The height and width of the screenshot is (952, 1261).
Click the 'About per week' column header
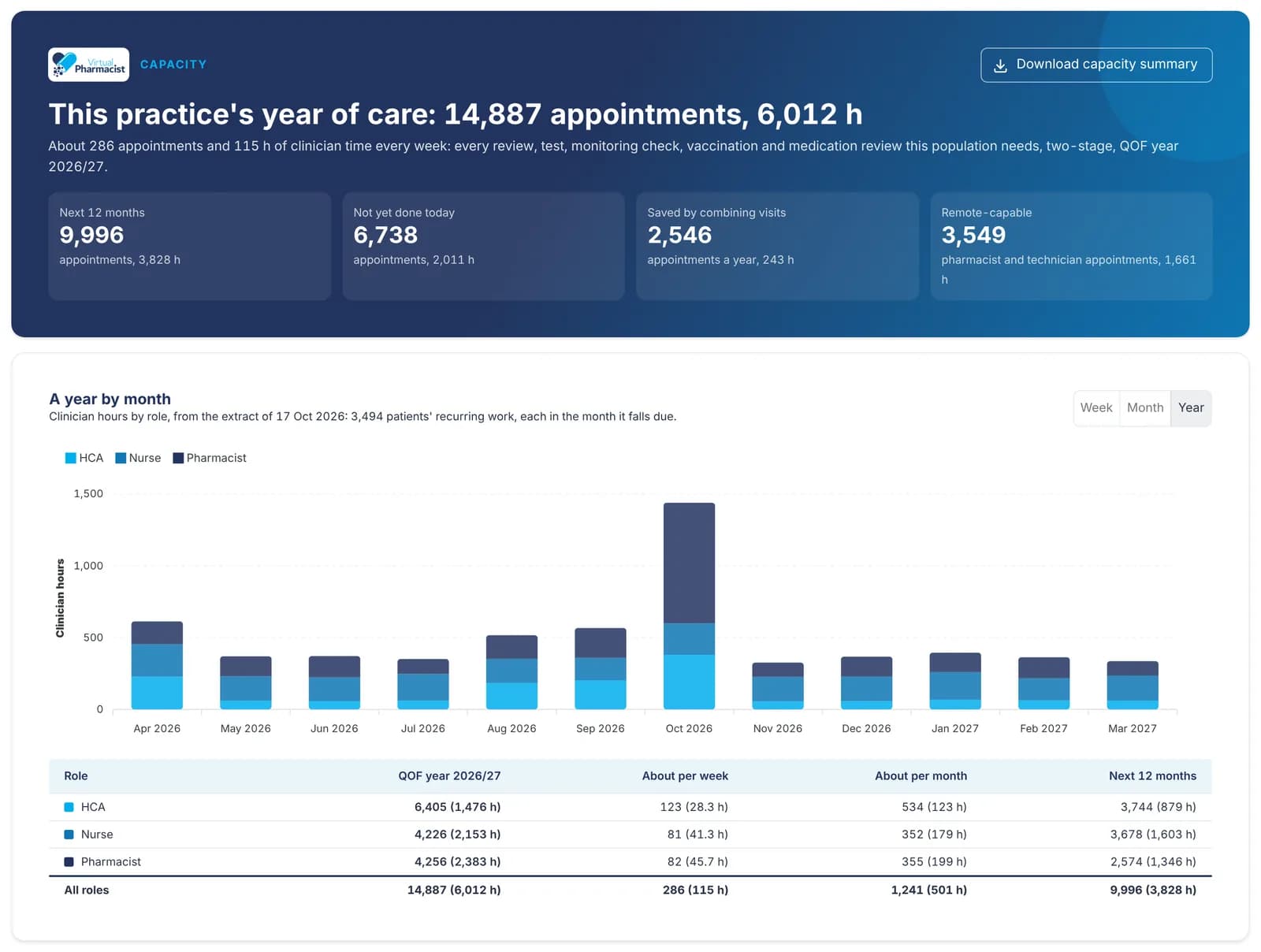pyautogui.click(x=685, y=775)
